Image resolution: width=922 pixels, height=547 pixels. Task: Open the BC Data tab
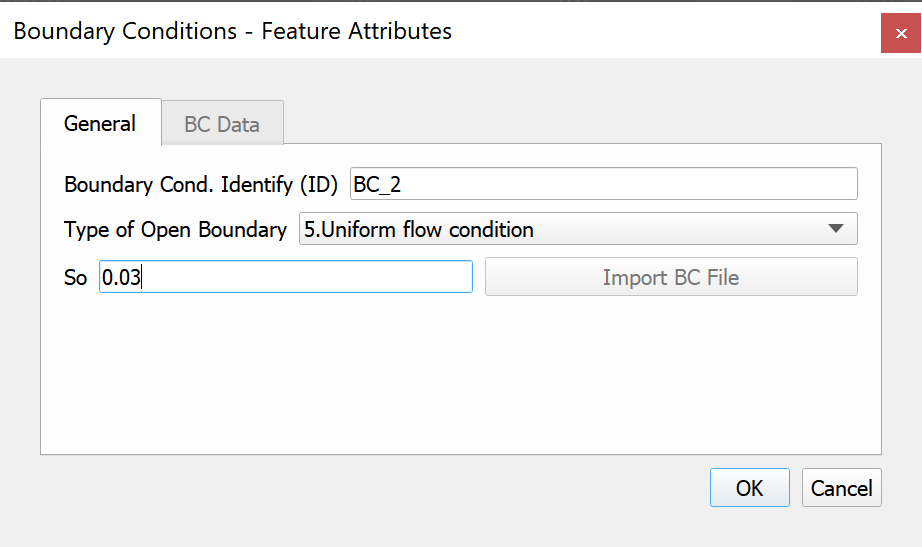(x=222, y=125)
